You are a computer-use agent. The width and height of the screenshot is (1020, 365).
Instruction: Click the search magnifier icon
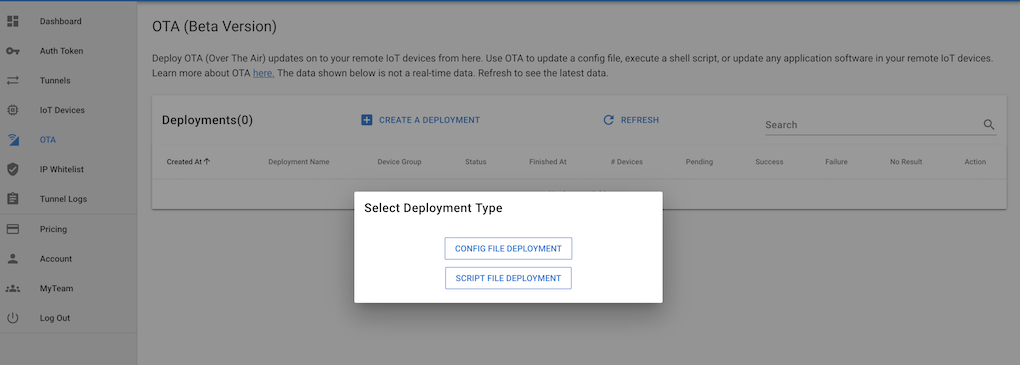coord(989,124)
